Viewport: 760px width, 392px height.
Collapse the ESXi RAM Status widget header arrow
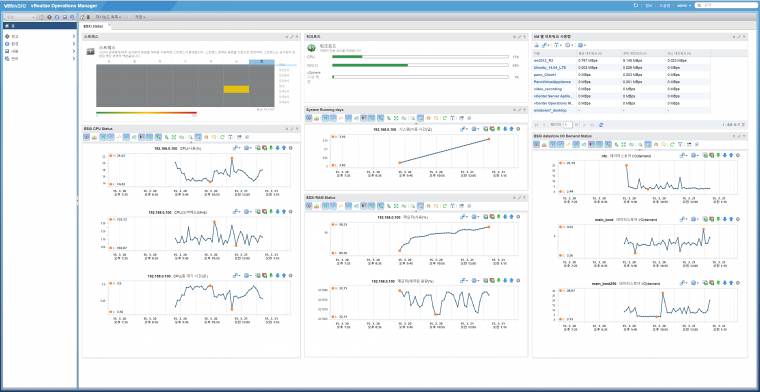point(513,198)
